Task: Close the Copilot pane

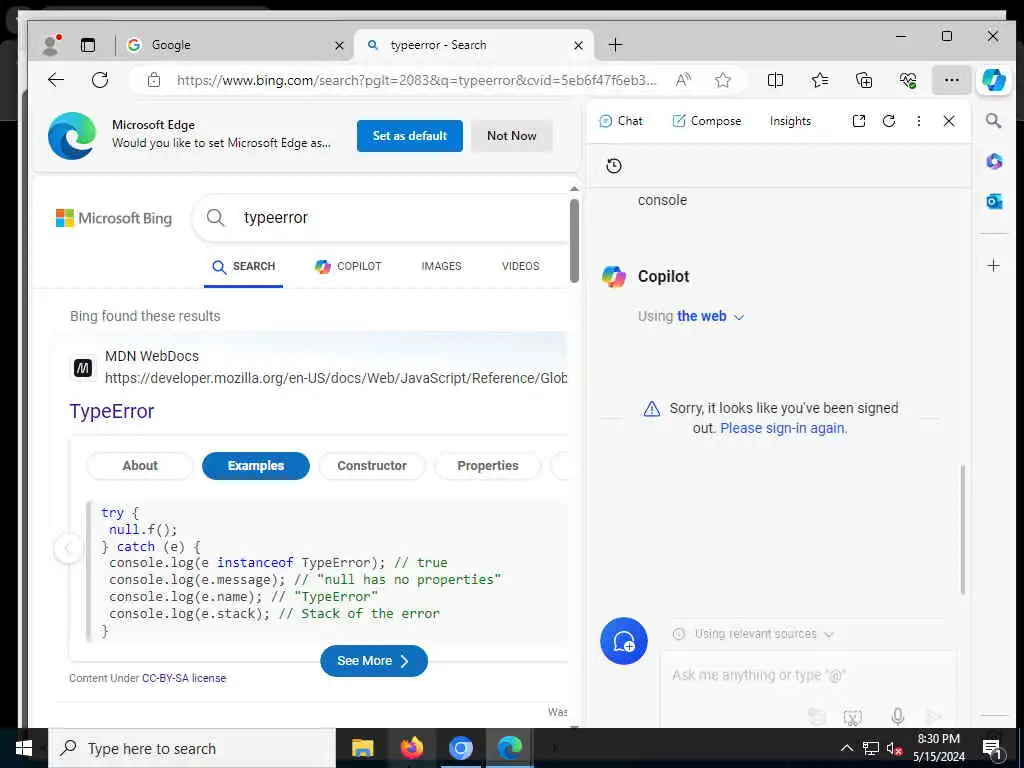Action: [949, 121]
